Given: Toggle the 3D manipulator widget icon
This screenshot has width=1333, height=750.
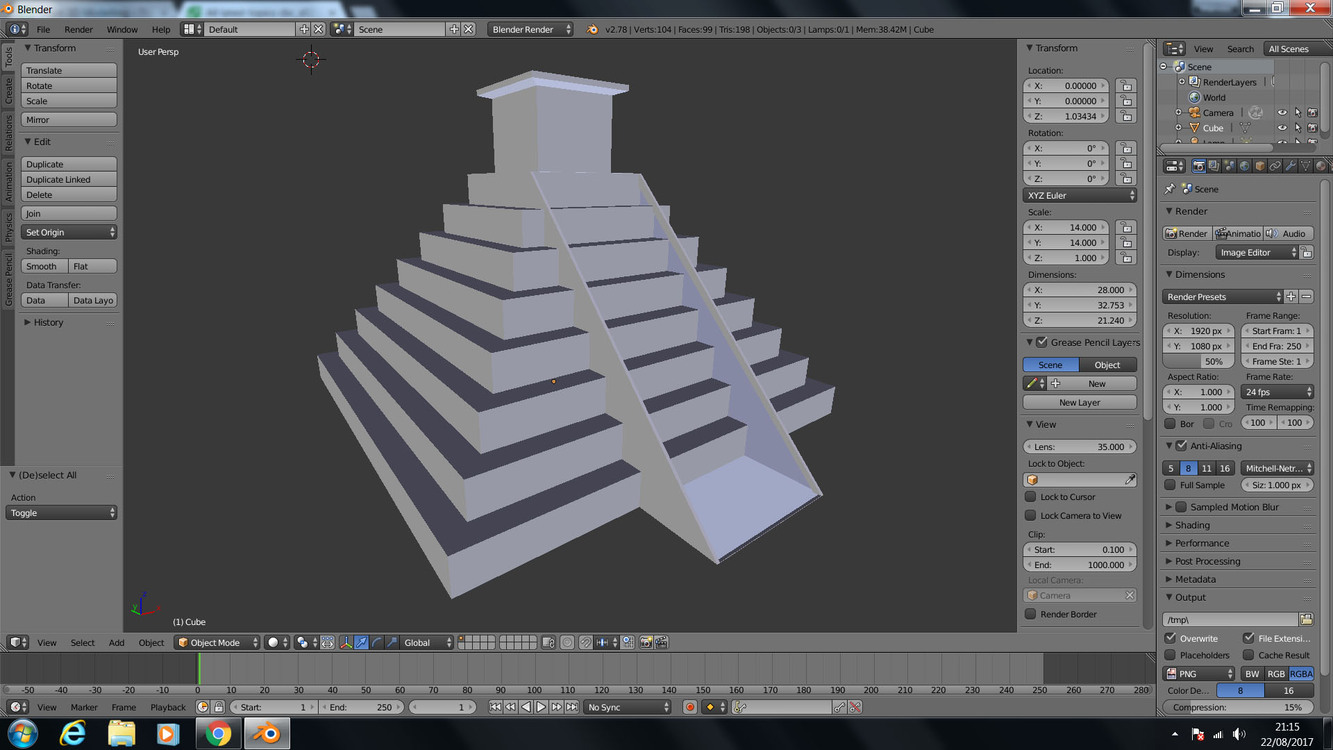Looking at the screenshot, I should [345, 643].
